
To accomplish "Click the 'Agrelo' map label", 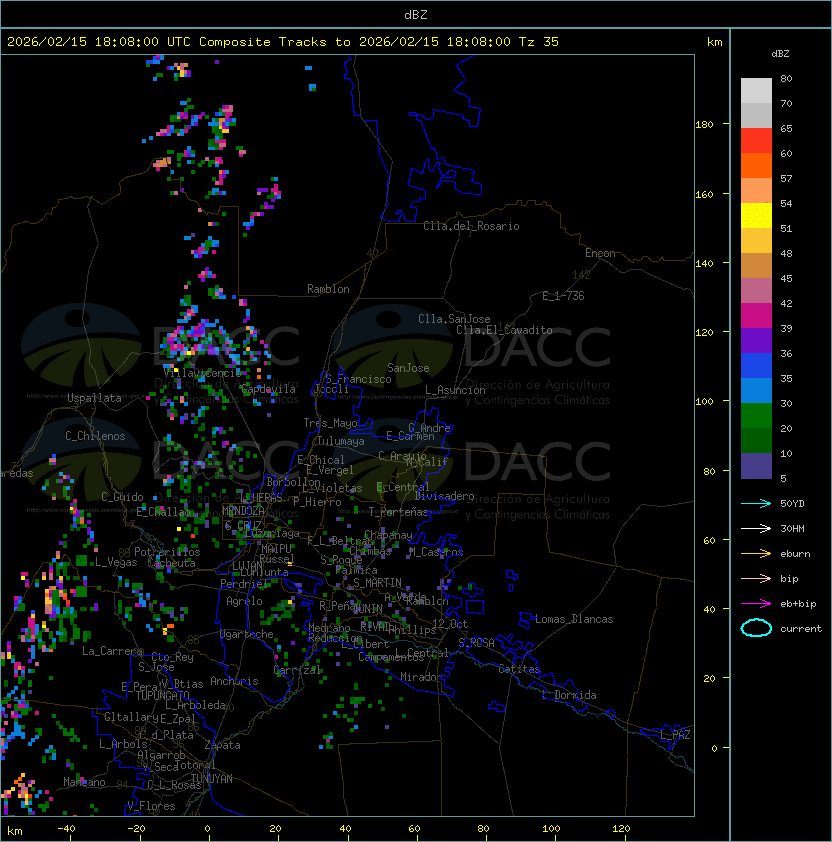I will 244,601.
